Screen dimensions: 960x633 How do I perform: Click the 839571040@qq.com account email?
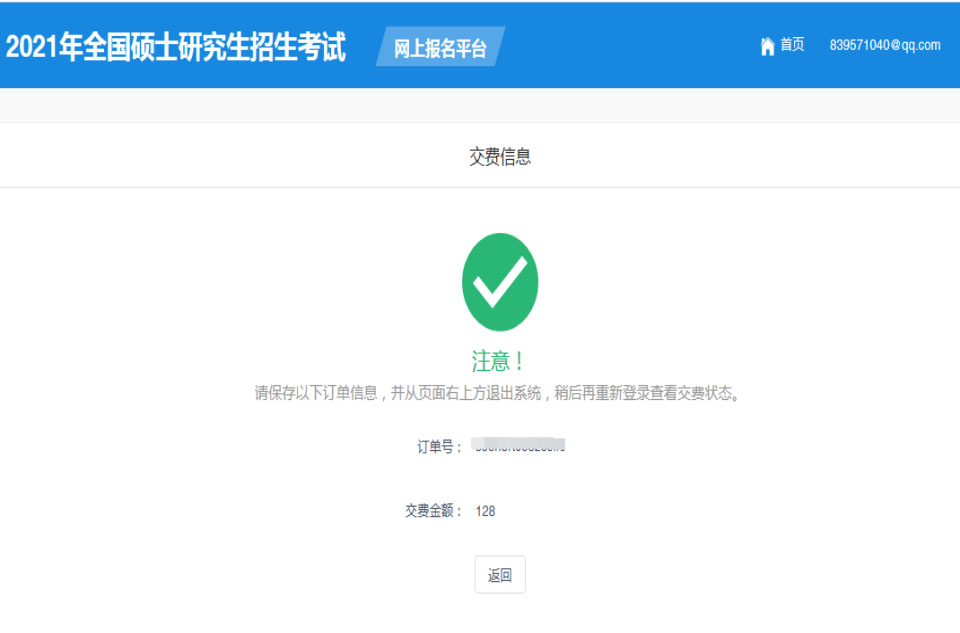884,46
